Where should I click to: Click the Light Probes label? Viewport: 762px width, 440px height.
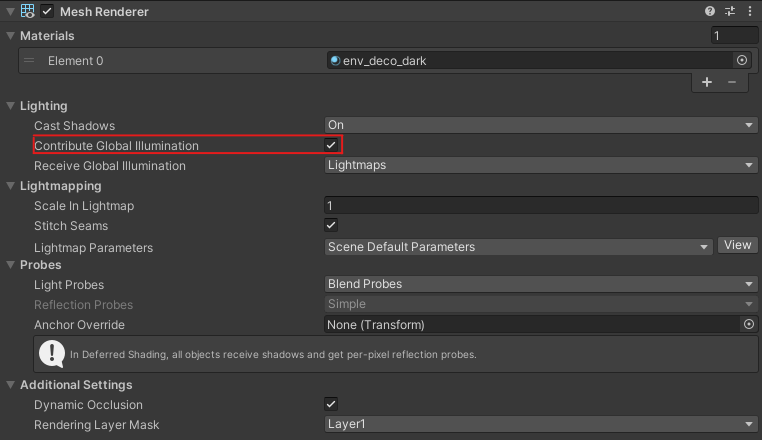coord(69,285)
